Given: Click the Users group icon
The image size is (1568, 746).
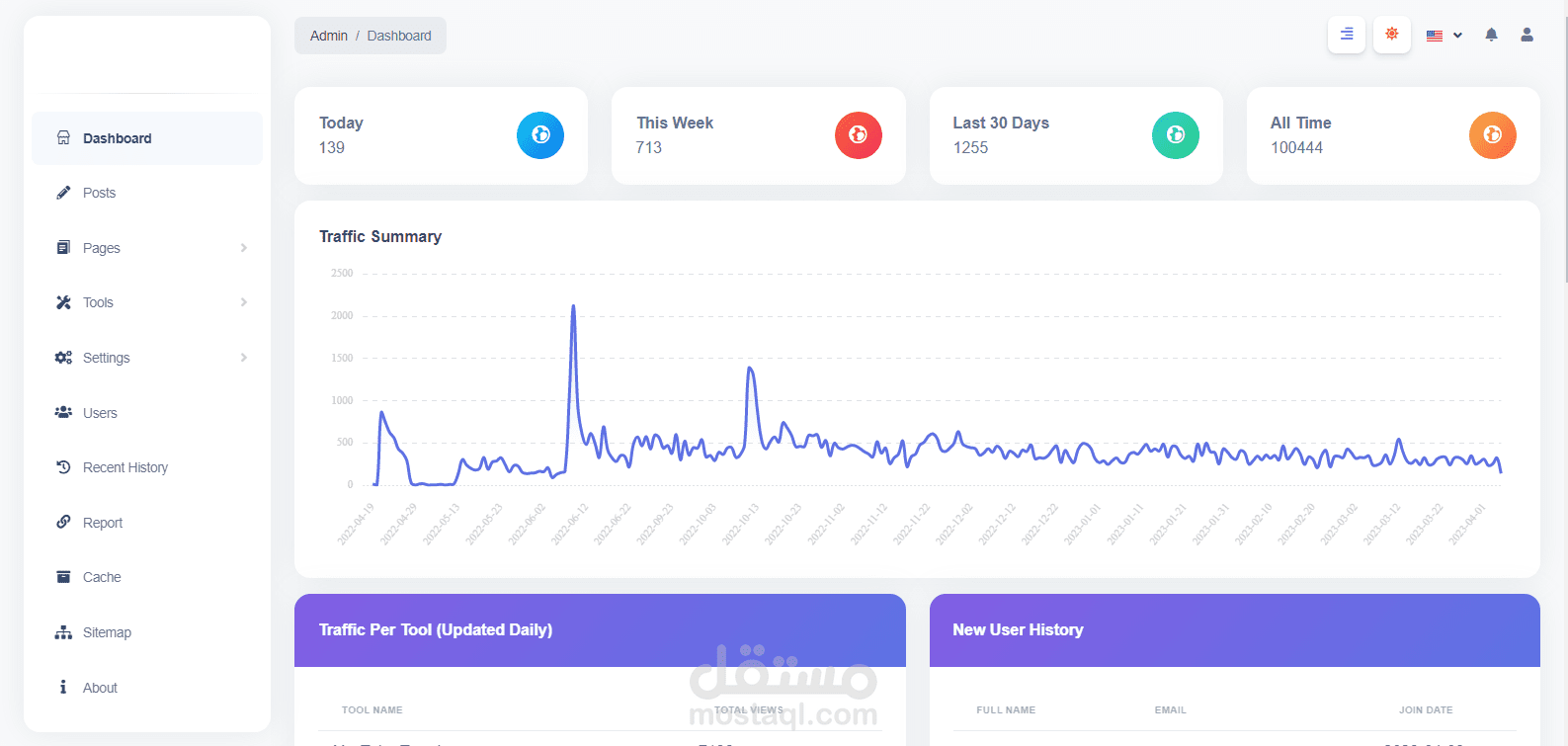Looking at the screenshot, I should pyautogui.click(x=63, y=412).
